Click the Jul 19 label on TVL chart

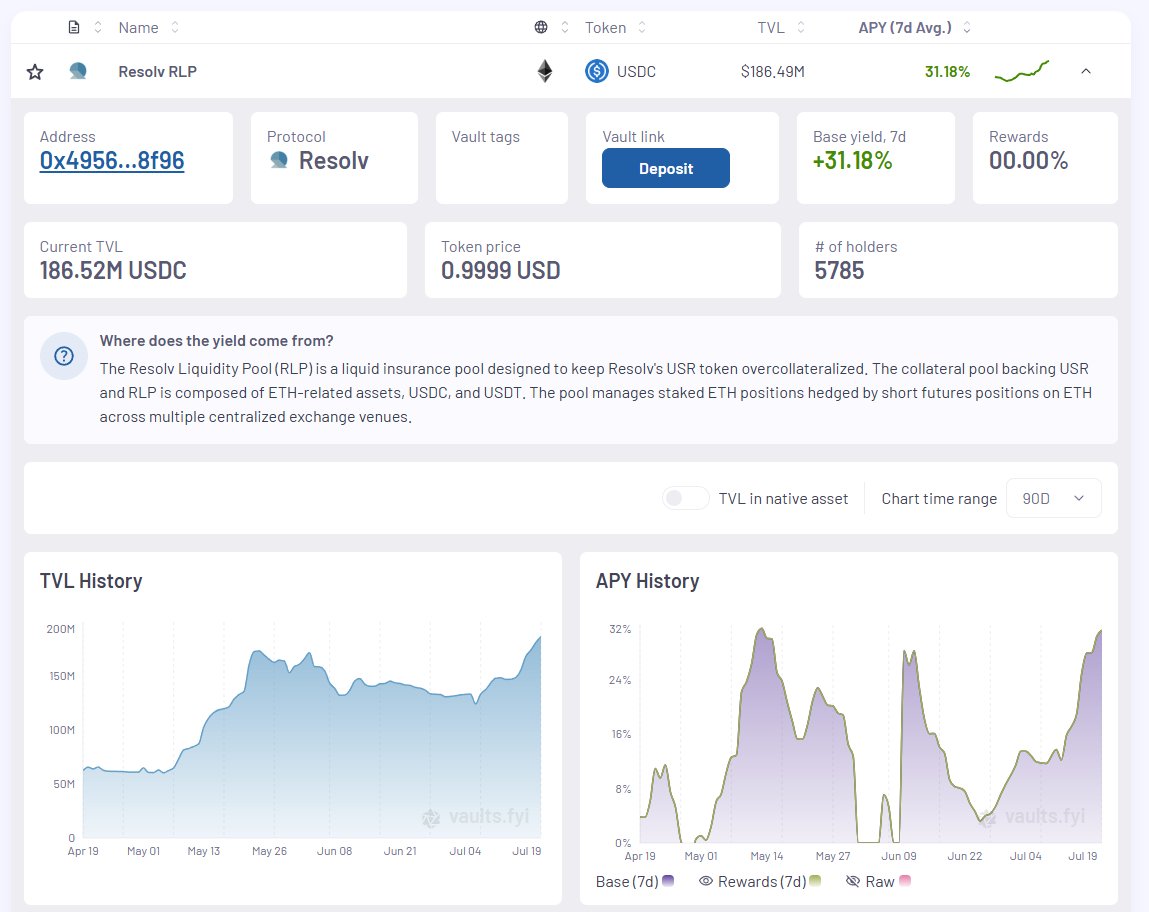click(x=526, y=851)
